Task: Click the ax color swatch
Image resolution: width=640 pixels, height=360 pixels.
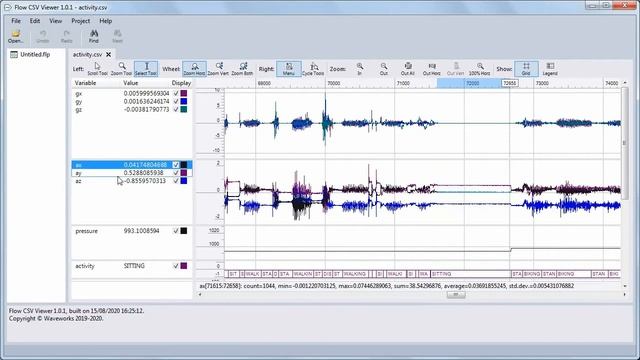Action: pyautogui.click(x=184, y=164)
